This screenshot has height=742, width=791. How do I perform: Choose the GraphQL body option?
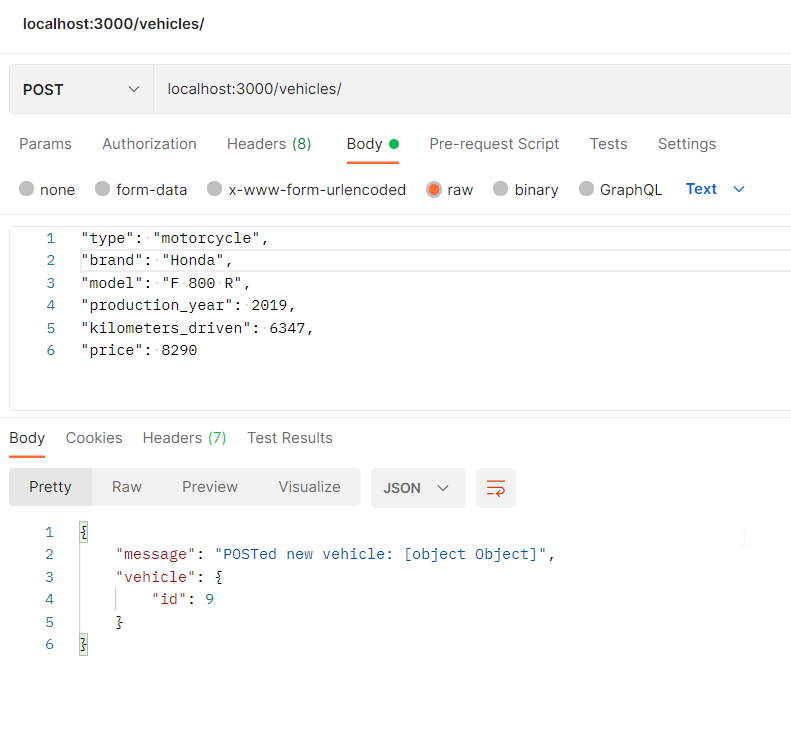coord(586,189)
